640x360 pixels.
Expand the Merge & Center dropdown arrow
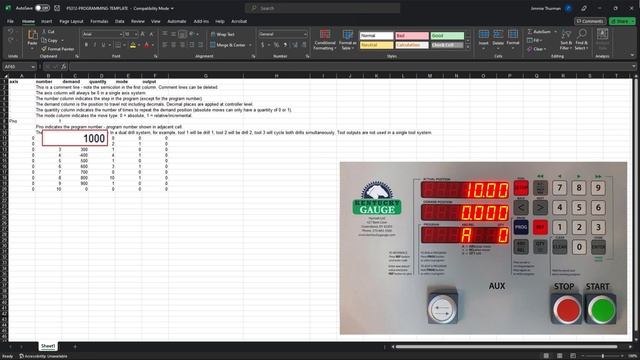pyautogui.click(x=250, y=45)
